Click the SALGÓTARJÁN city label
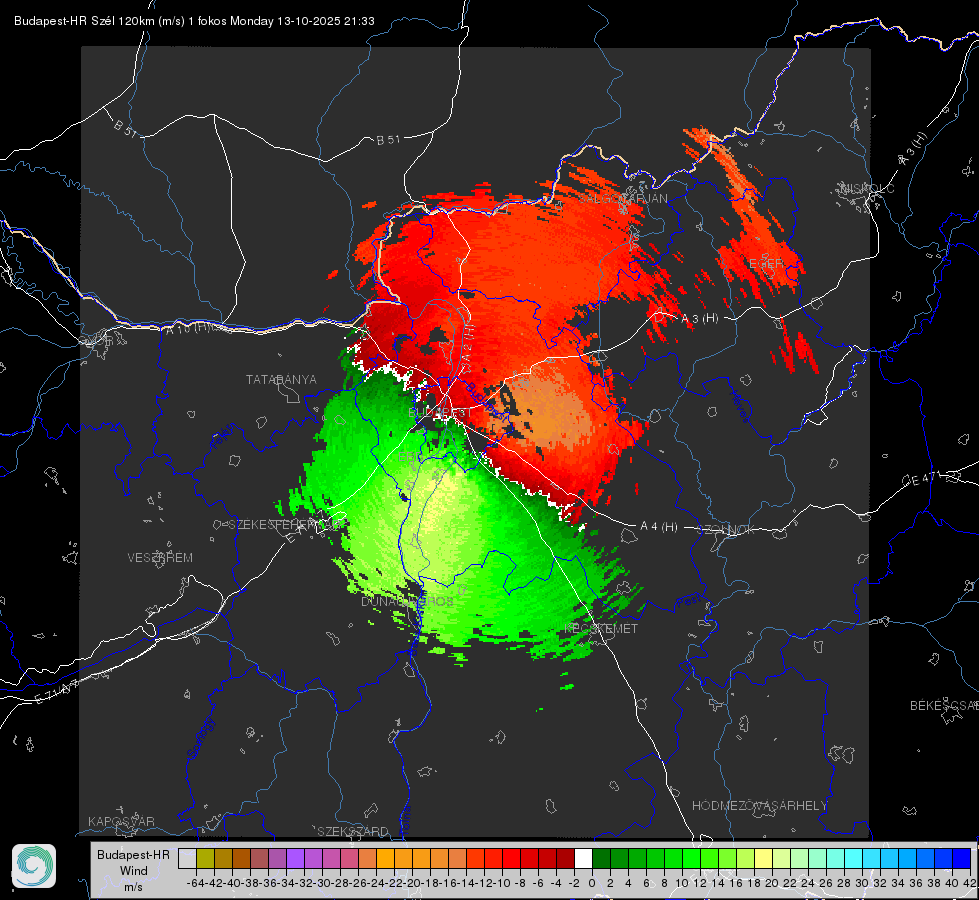The height and width of the screenshot is (900, 979). [623, 199]
